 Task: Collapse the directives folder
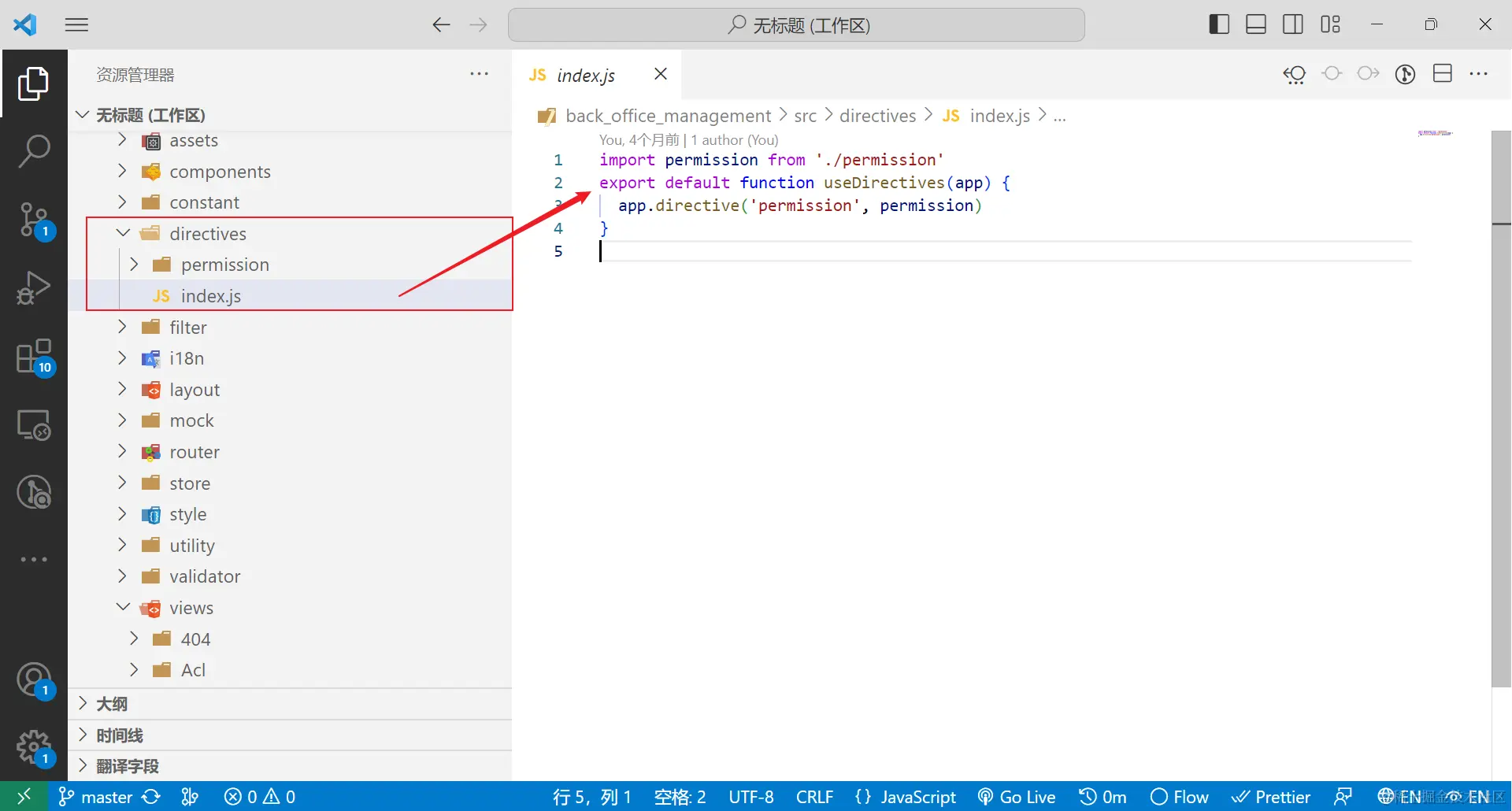[123, 234]
